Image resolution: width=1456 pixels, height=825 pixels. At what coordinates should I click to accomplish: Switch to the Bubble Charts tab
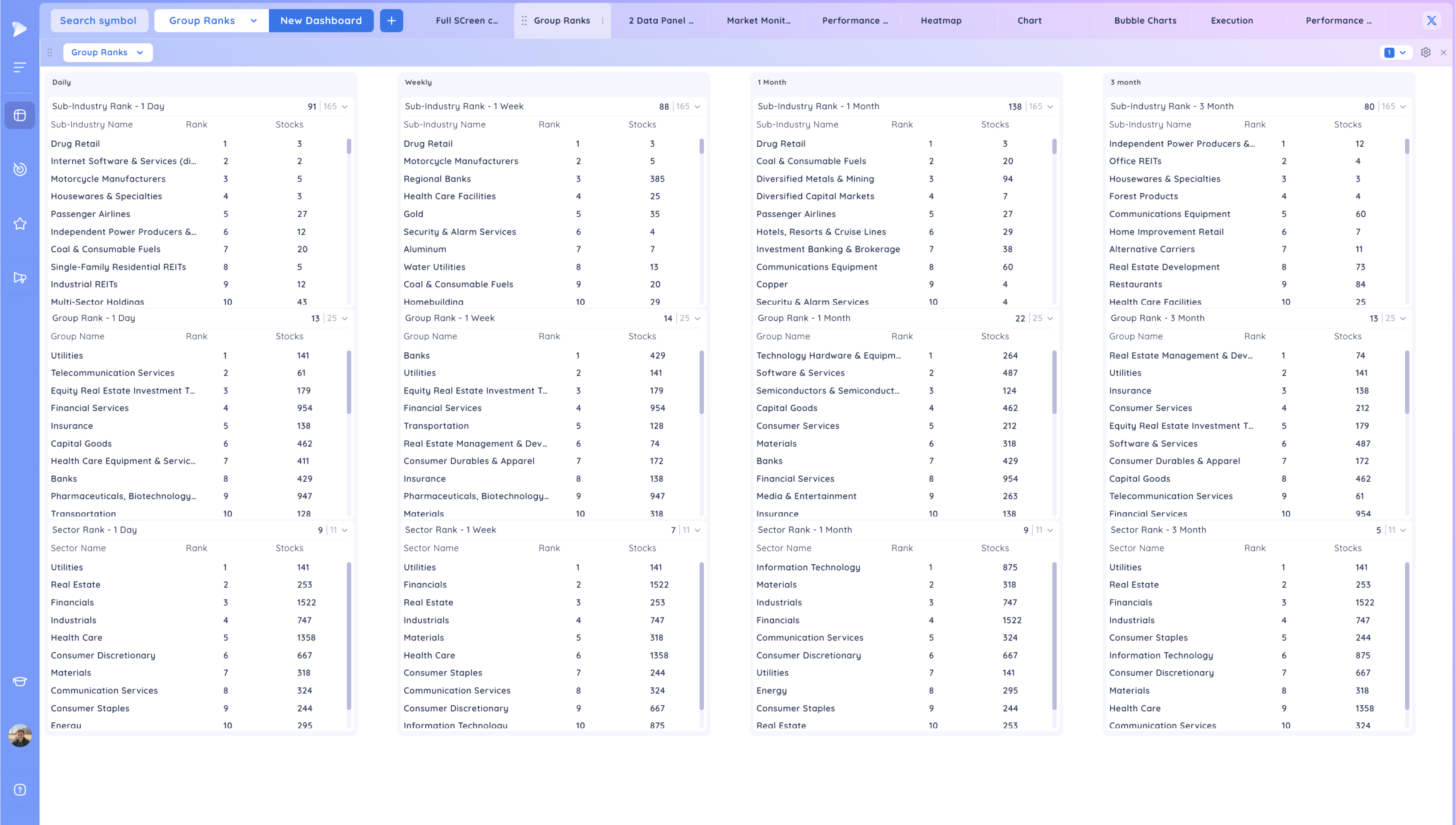pyautogui.click(x=1145, y=20)
